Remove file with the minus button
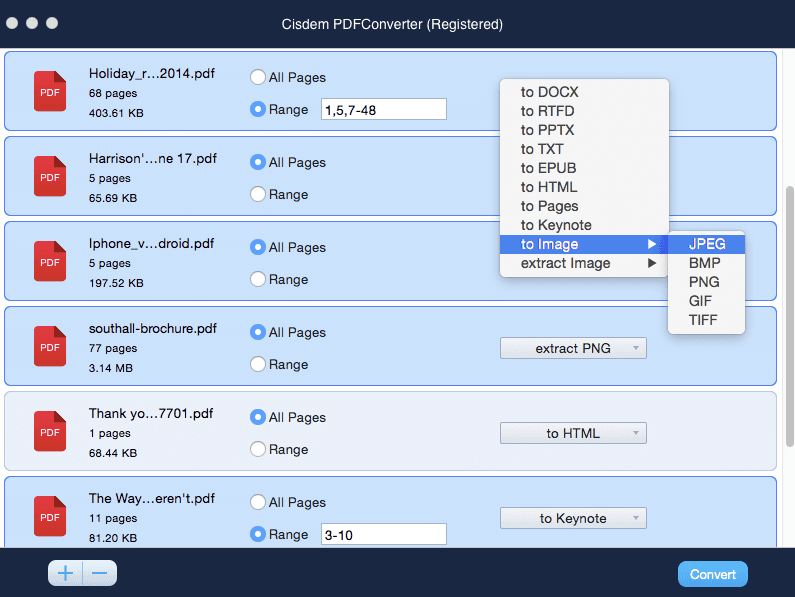Screen dimensions: 795x597 point(100,573)
